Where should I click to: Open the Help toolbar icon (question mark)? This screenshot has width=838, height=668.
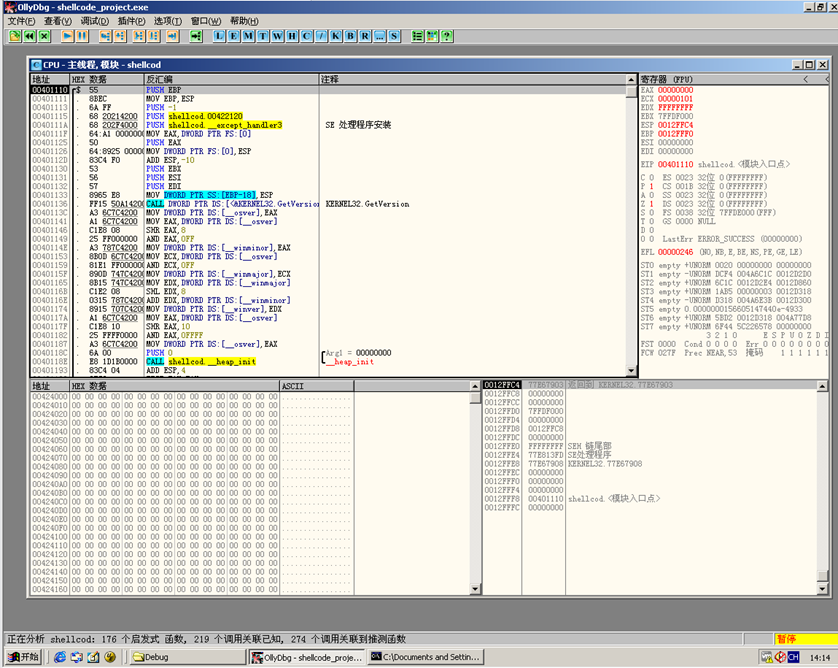[x=446, y=36]
